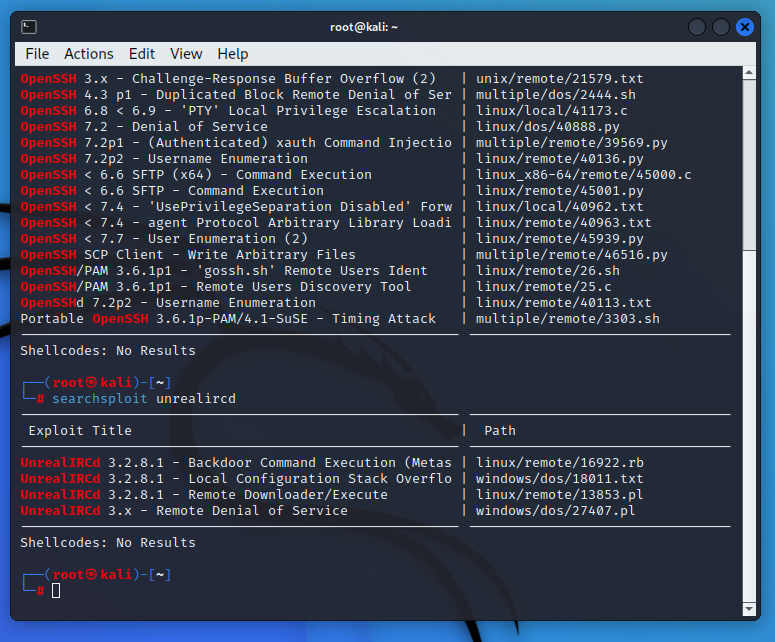Open the View menu

(186, 54)
